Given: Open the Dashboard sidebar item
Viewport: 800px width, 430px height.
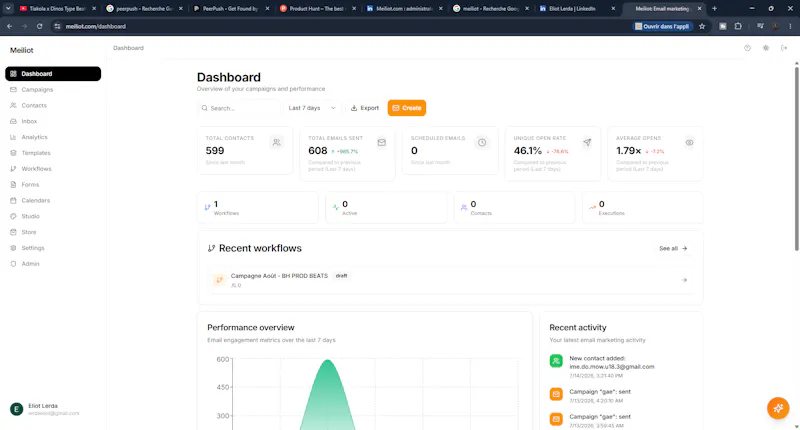Looking at the screenshot, I should point(53,73).
